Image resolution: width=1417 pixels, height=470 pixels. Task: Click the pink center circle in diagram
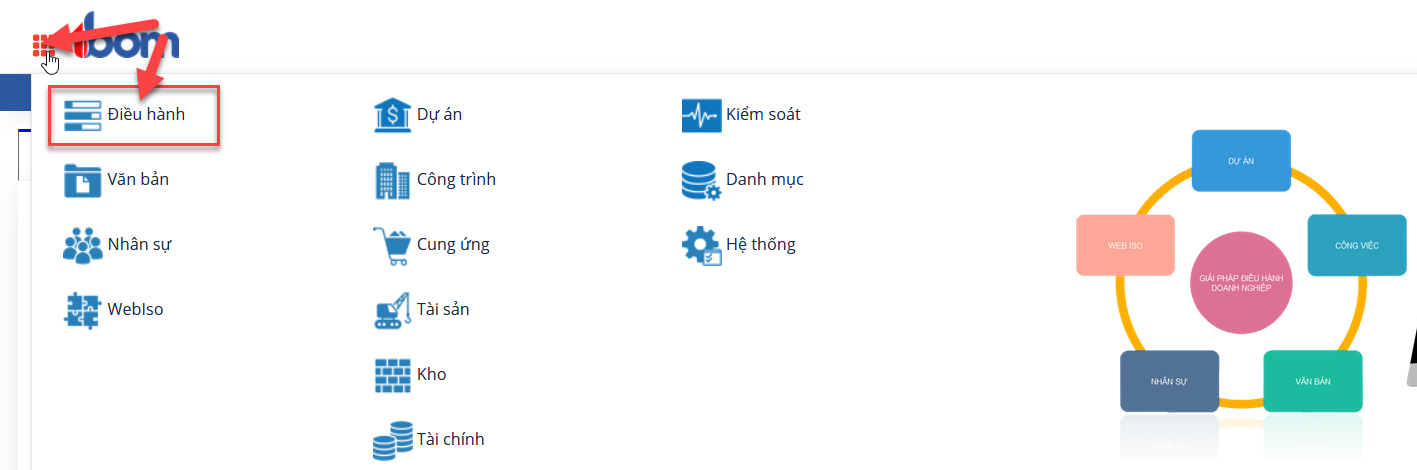[1241, 282]
